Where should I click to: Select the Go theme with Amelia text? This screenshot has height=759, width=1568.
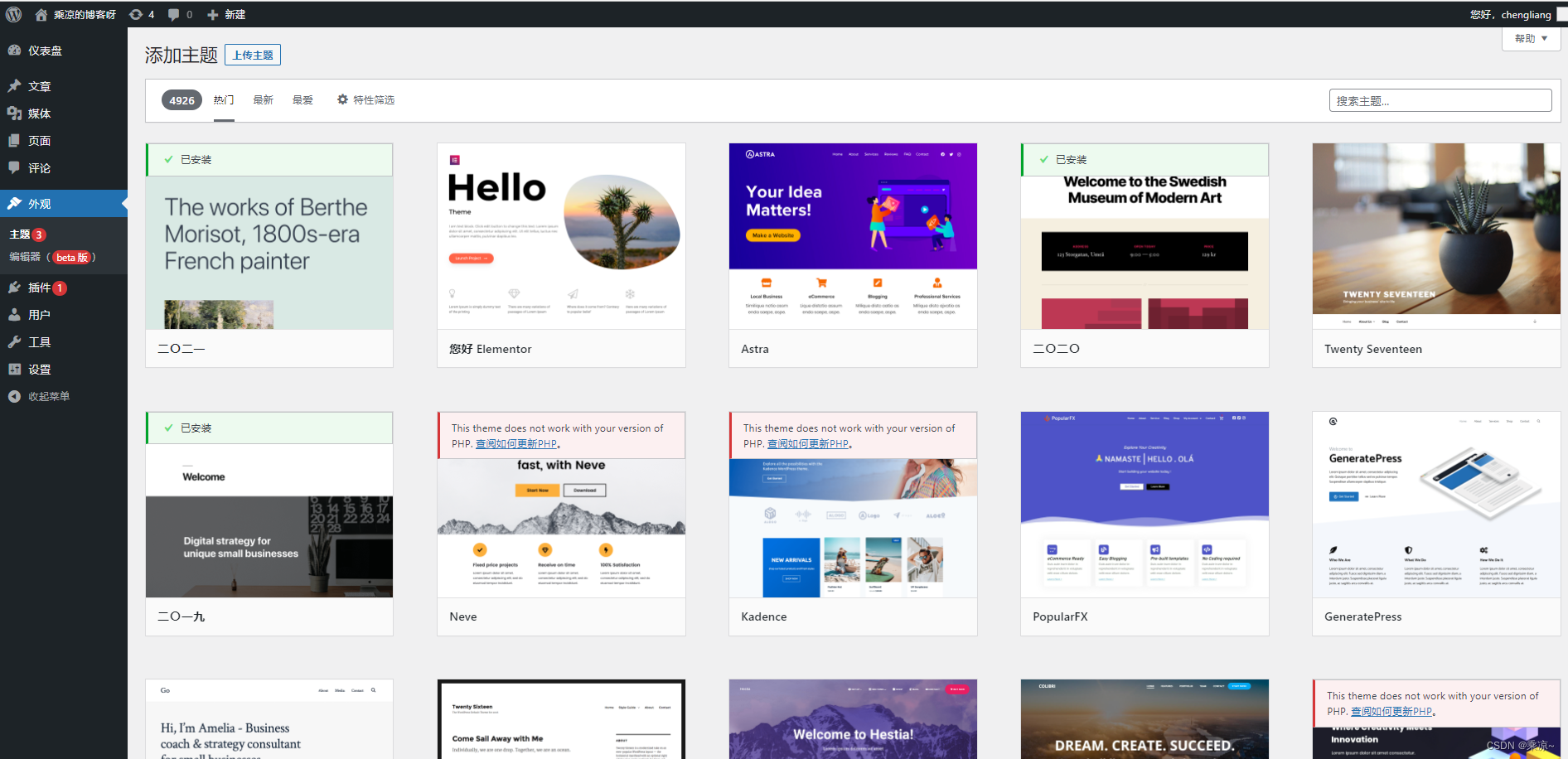(x=269, y=719)
